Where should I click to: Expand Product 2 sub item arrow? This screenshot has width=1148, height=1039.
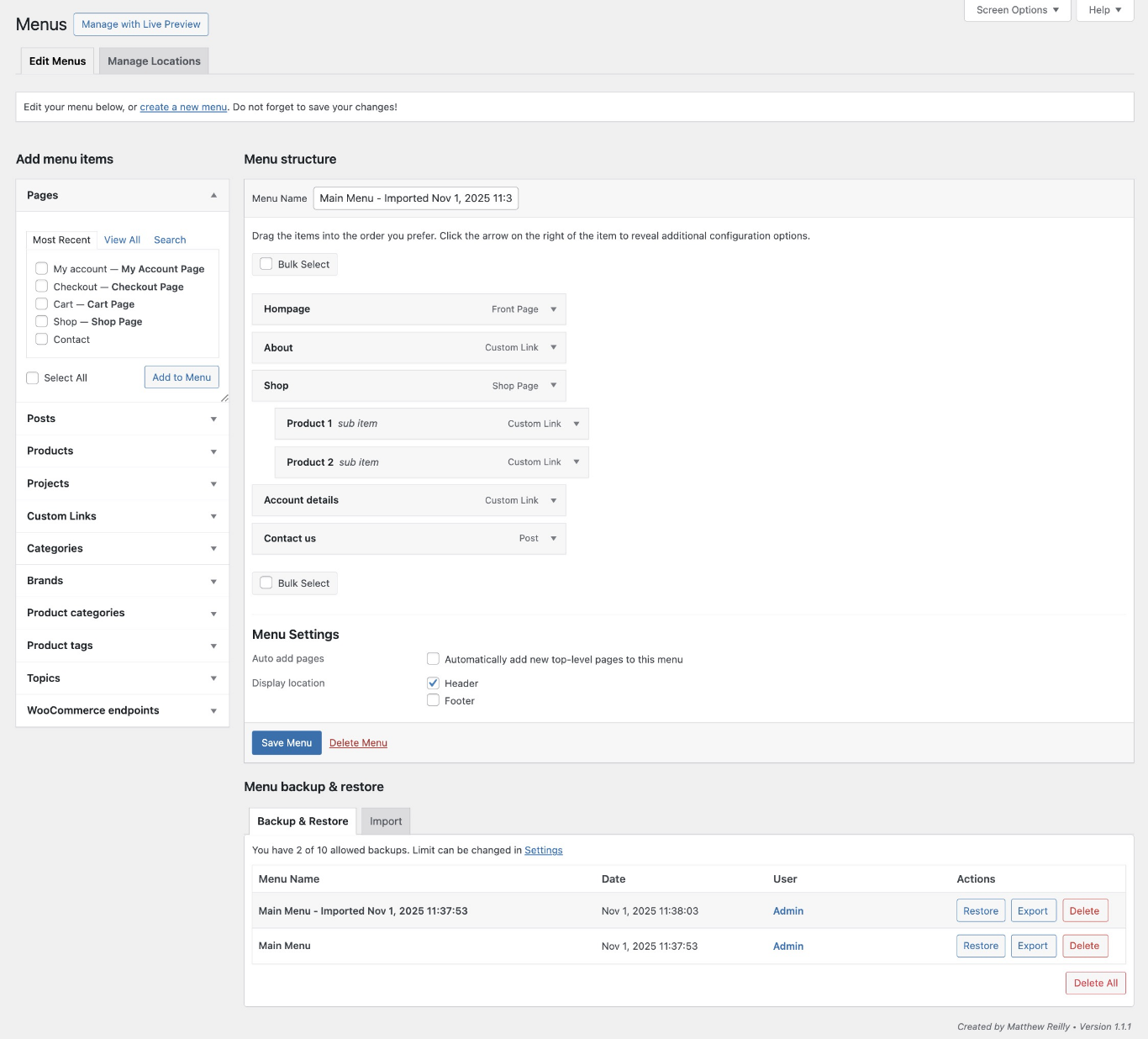tap(576, 461)
